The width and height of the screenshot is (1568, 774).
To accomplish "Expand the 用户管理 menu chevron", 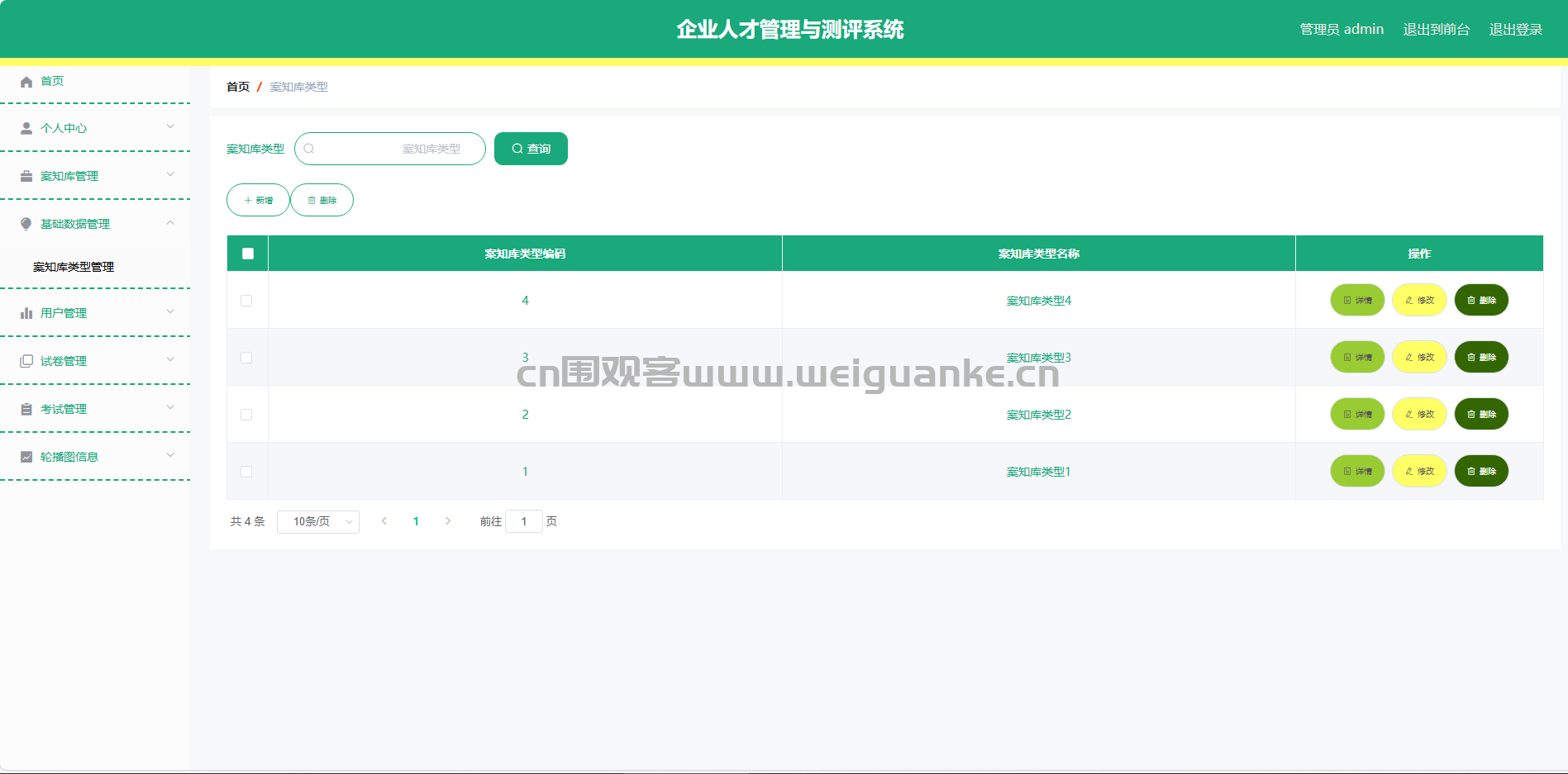I will coord(170,311).
